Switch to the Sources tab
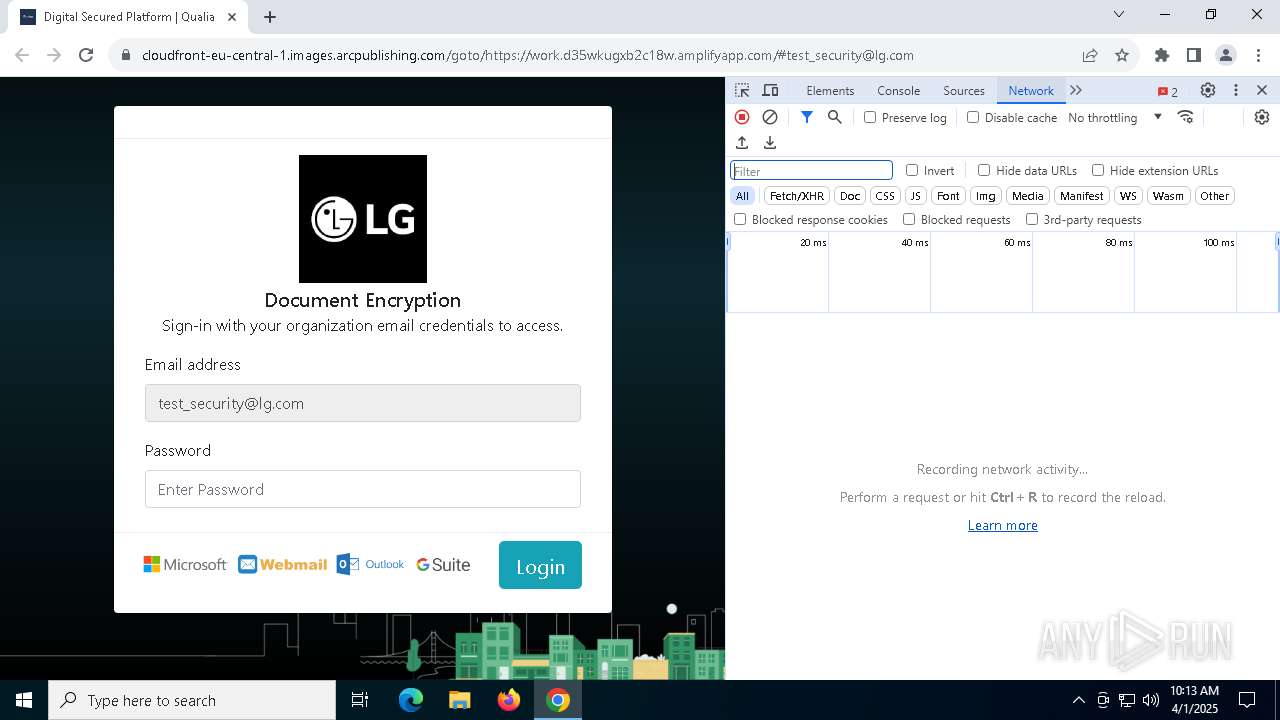This screenshot has height=720, width=1280. [964, 90]
